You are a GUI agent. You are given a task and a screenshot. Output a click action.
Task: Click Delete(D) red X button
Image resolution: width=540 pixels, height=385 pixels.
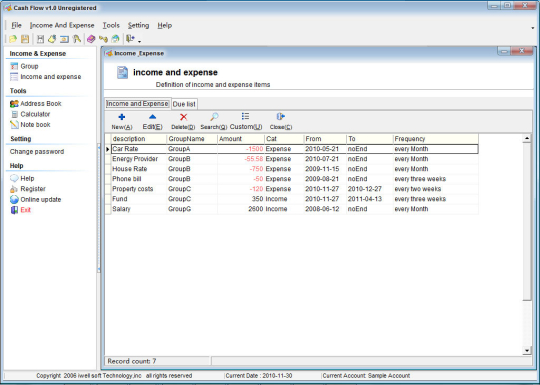(183, 122)
